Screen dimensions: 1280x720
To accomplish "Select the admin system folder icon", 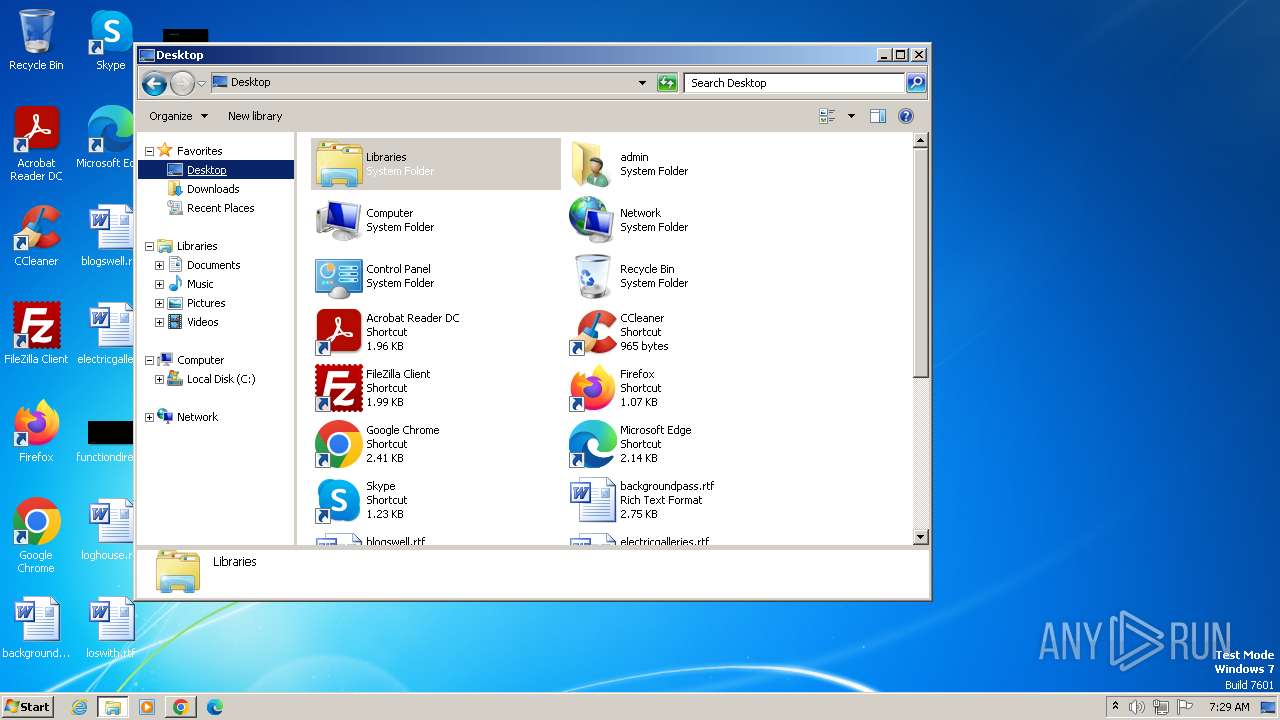I will coord(590,164).
